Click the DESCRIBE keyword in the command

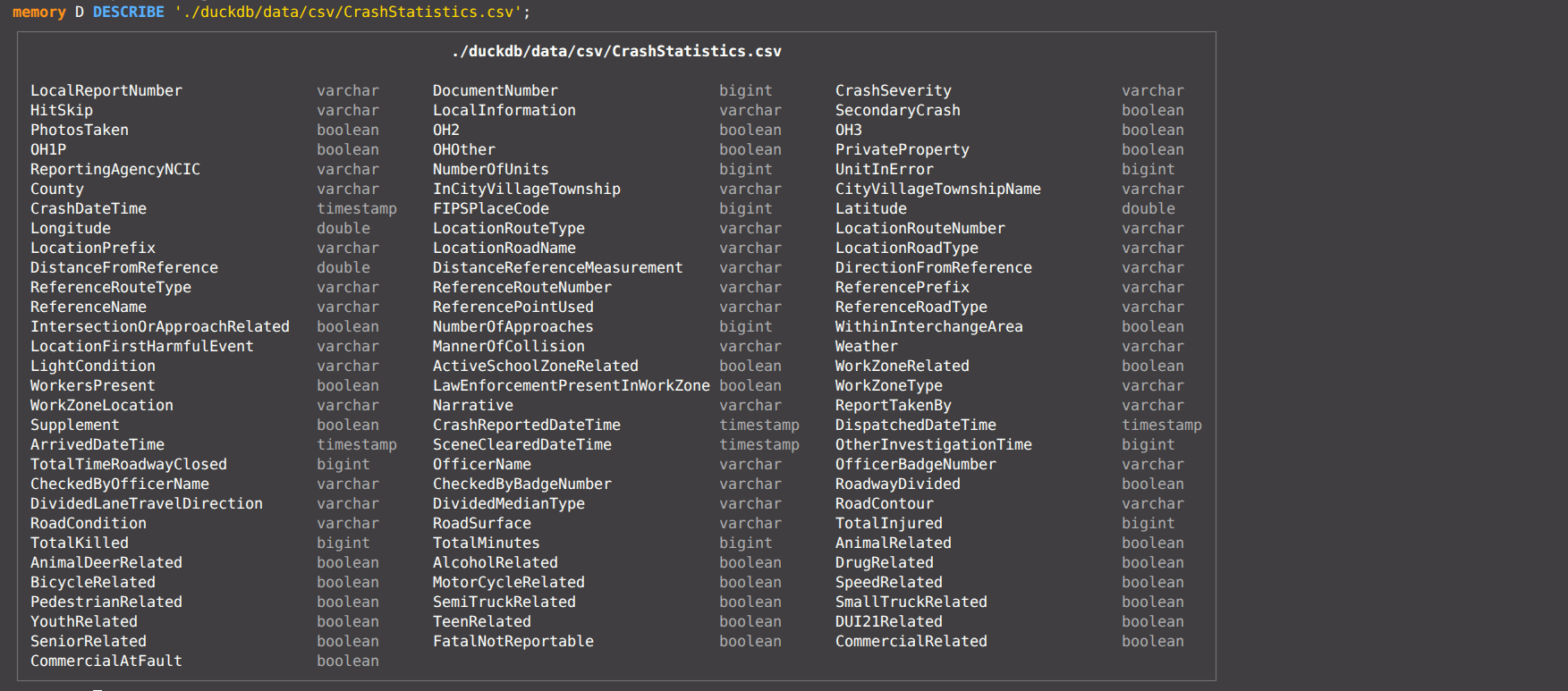click(x=129, y=13)
